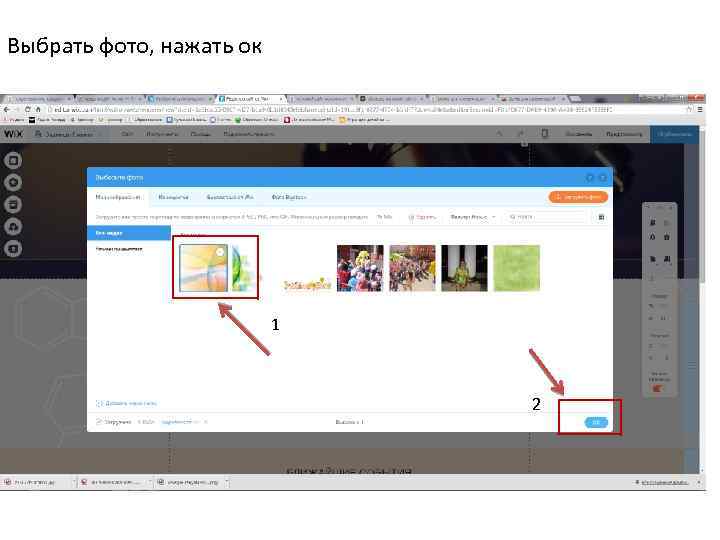Switch to the fourth tab in photo dialog
The image size is (720, 540).
coord(288,197)
